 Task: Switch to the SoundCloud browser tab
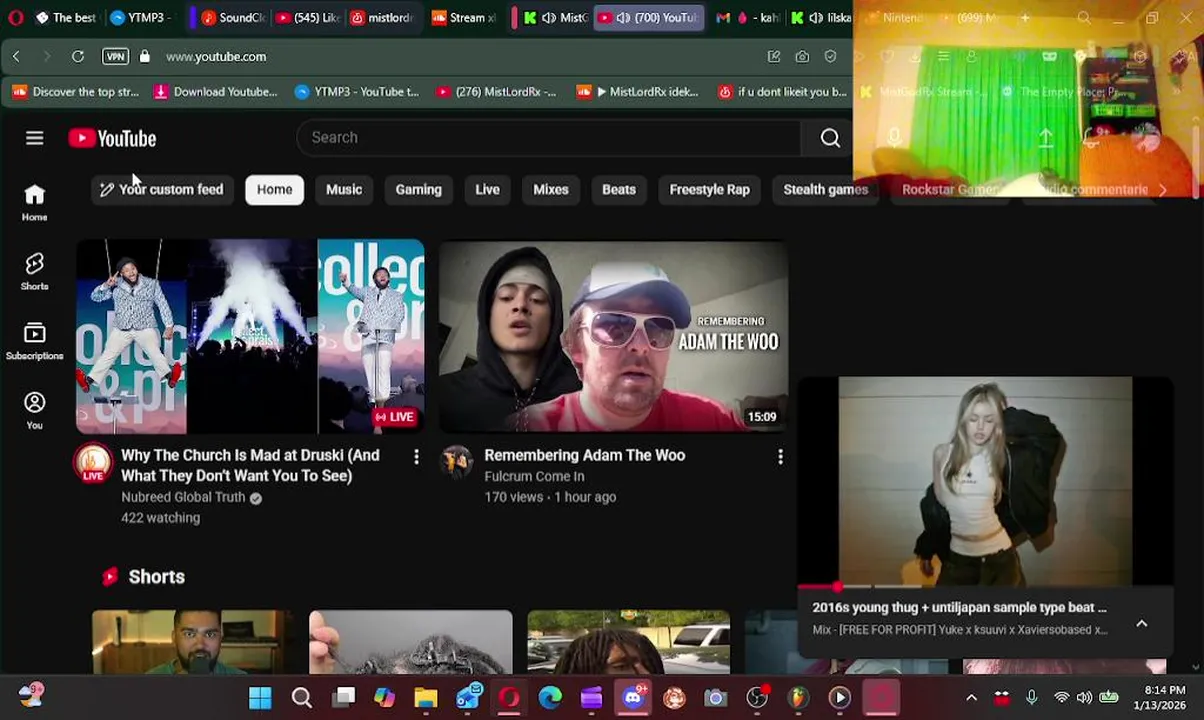pos(232,17)
